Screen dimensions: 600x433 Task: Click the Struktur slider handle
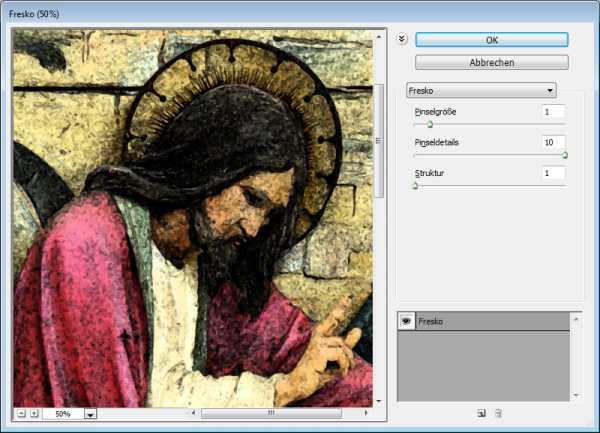pyautogui.click(x=415, y=186)
